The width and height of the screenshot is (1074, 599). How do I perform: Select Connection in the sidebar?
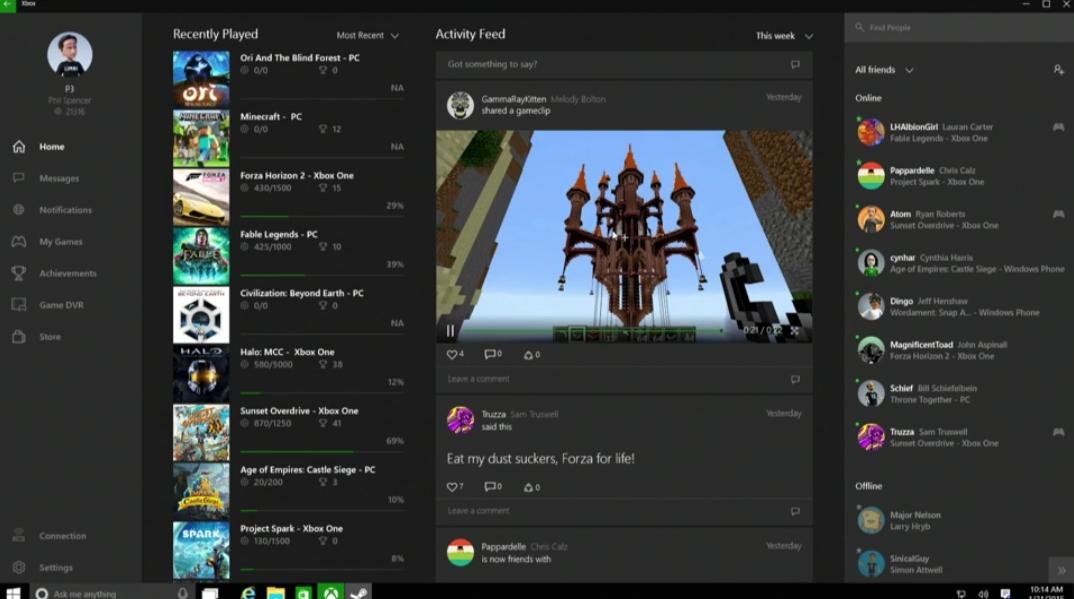[62, 536]
